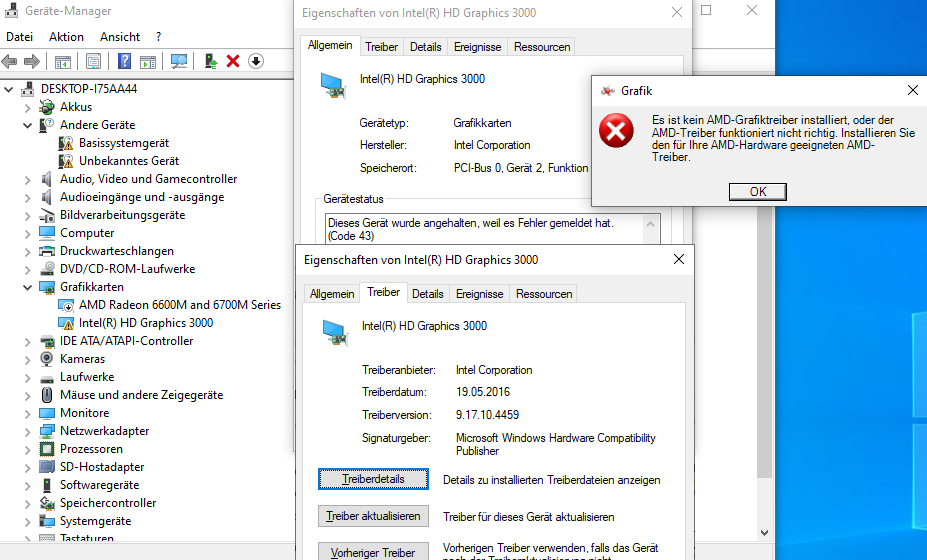This screenshot has height=560, width=927.
Task: Switch to Ereignisse tab in front properties window
Action: [x=479, y=294]
